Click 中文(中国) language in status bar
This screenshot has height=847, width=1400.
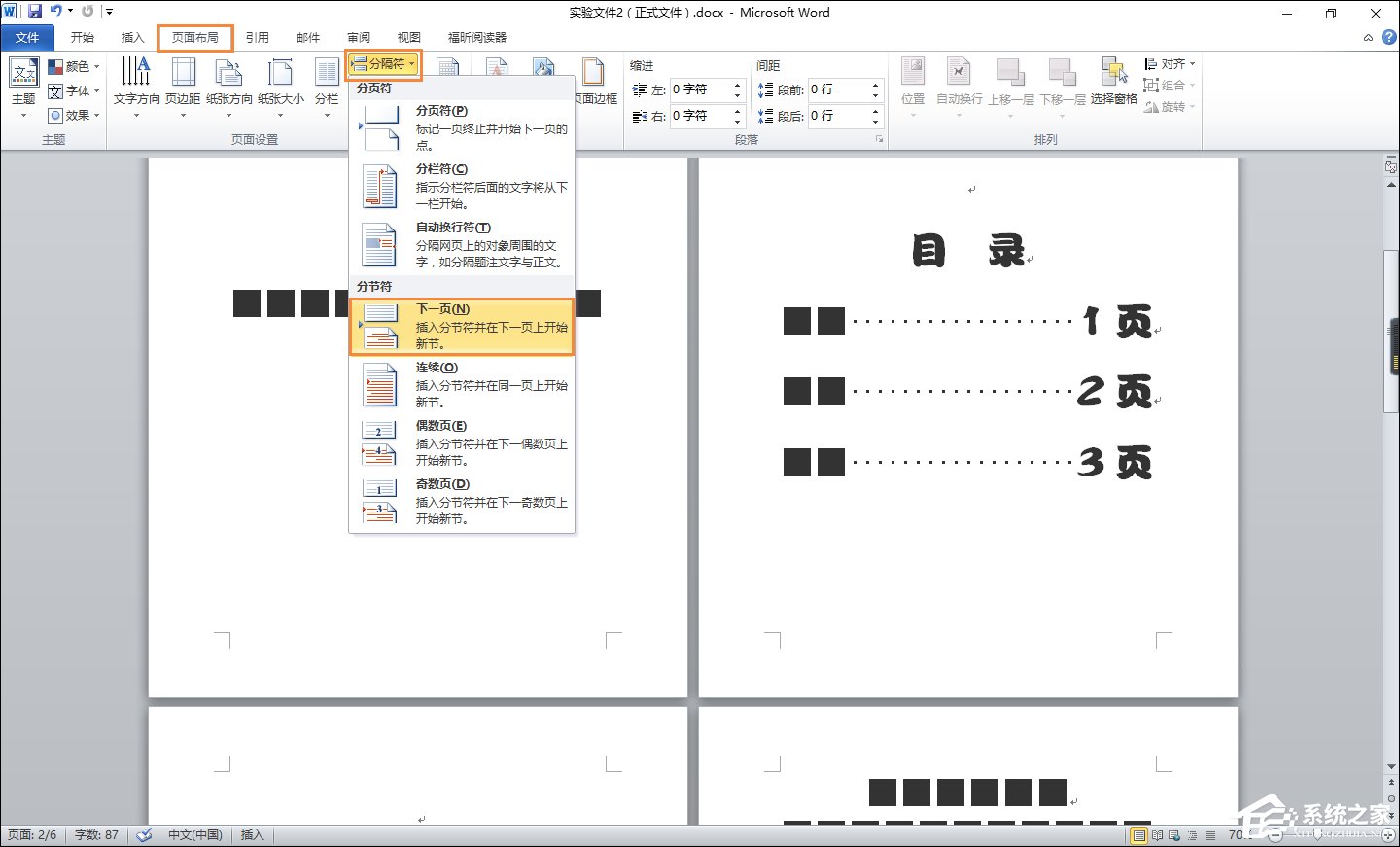(194, 835)
